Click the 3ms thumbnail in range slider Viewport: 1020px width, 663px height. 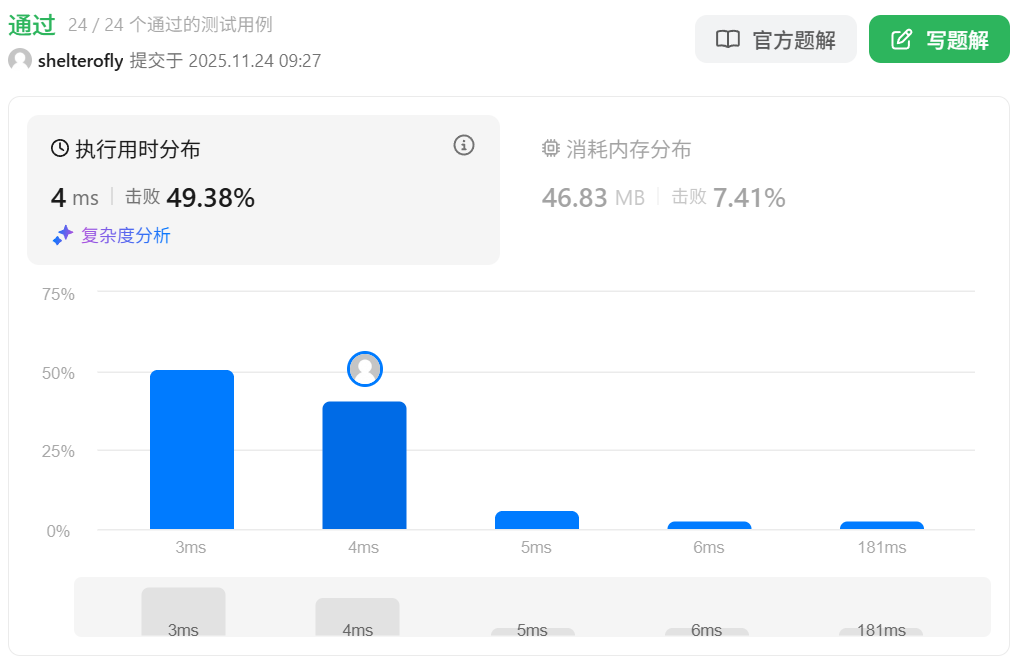[x=183, y=612]
